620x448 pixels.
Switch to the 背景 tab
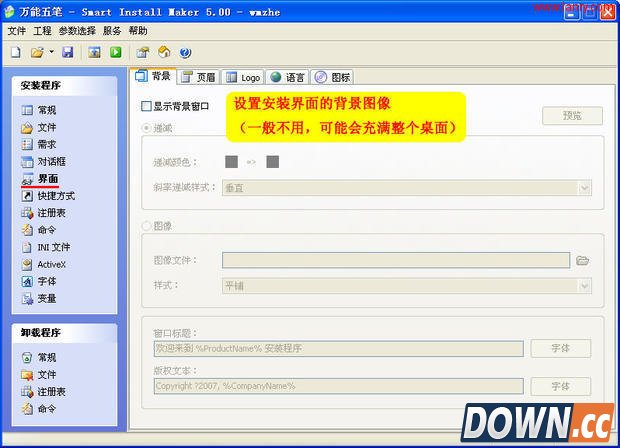pyautogui.click(x=153, y=76)
